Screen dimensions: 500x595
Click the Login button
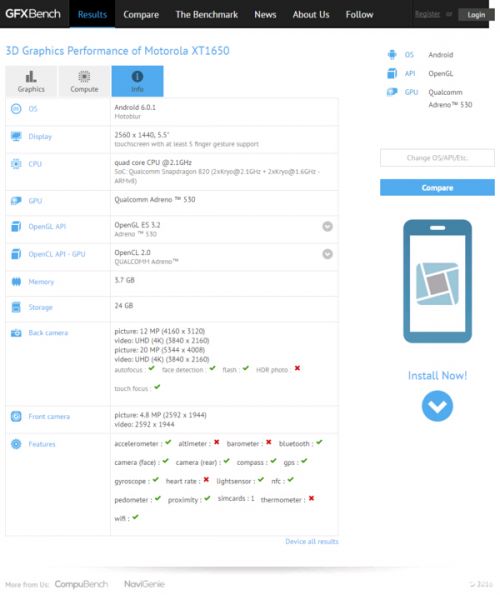point(476,15)
